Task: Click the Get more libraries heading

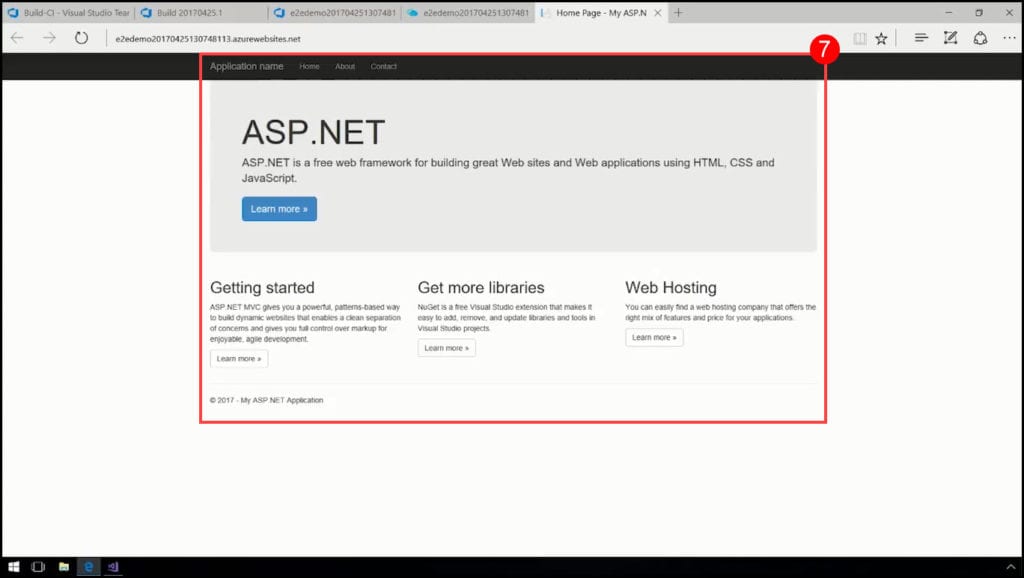Action: pyautogui.click(x=481, y=287)
